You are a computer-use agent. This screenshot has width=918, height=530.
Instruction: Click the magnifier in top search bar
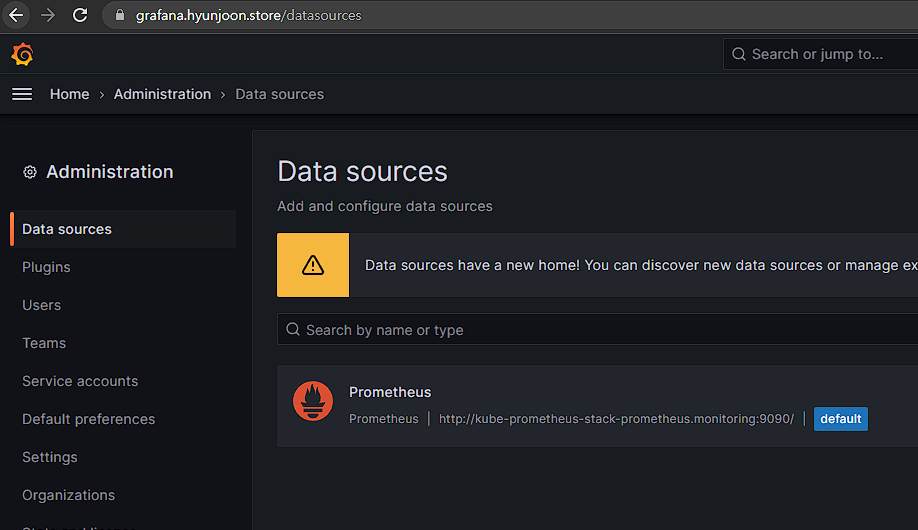click(x=739, y=54)
